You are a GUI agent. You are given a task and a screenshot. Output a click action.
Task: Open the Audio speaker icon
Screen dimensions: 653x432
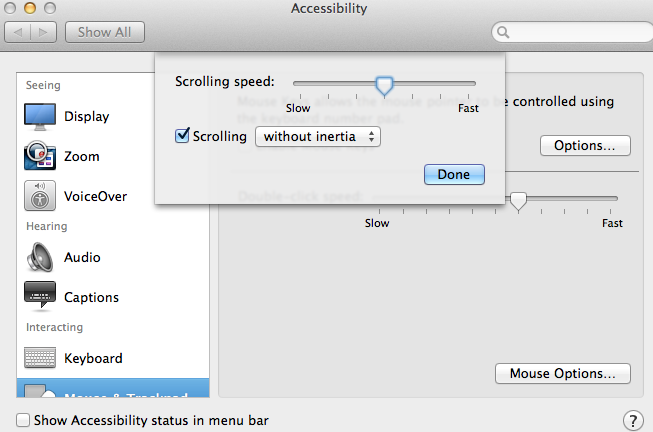pos(39,257)
